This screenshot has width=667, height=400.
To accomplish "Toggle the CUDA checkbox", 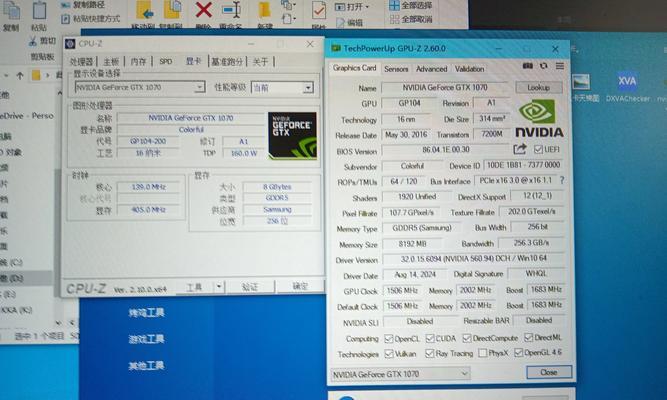I will click(x=430, y=338).
